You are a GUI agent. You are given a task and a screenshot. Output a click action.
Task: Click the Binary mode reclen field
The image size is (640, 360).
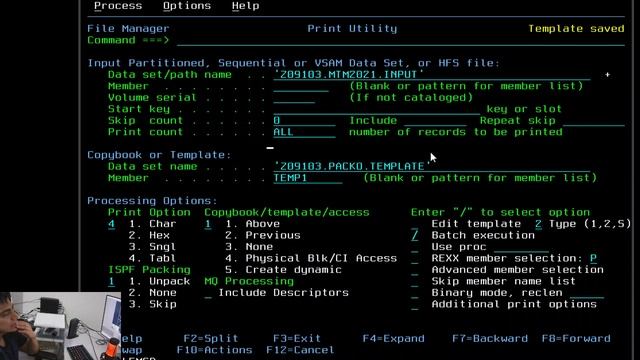coord(587,293)
